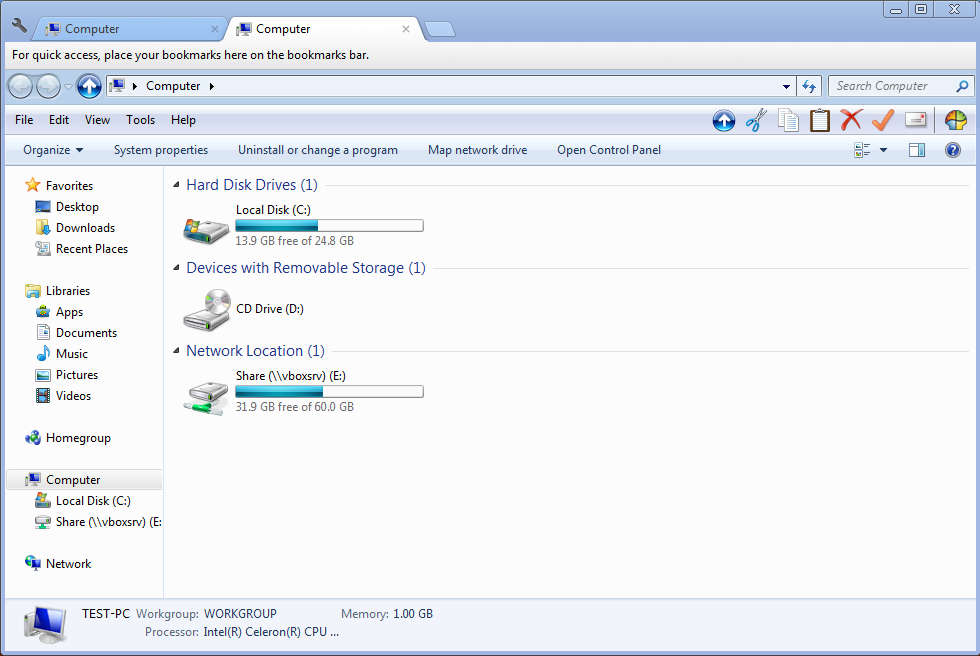Click the Share (E:) usage bar
Viewport: 980px width, 656px height.
pyautogui.click(x=329, y=392)
